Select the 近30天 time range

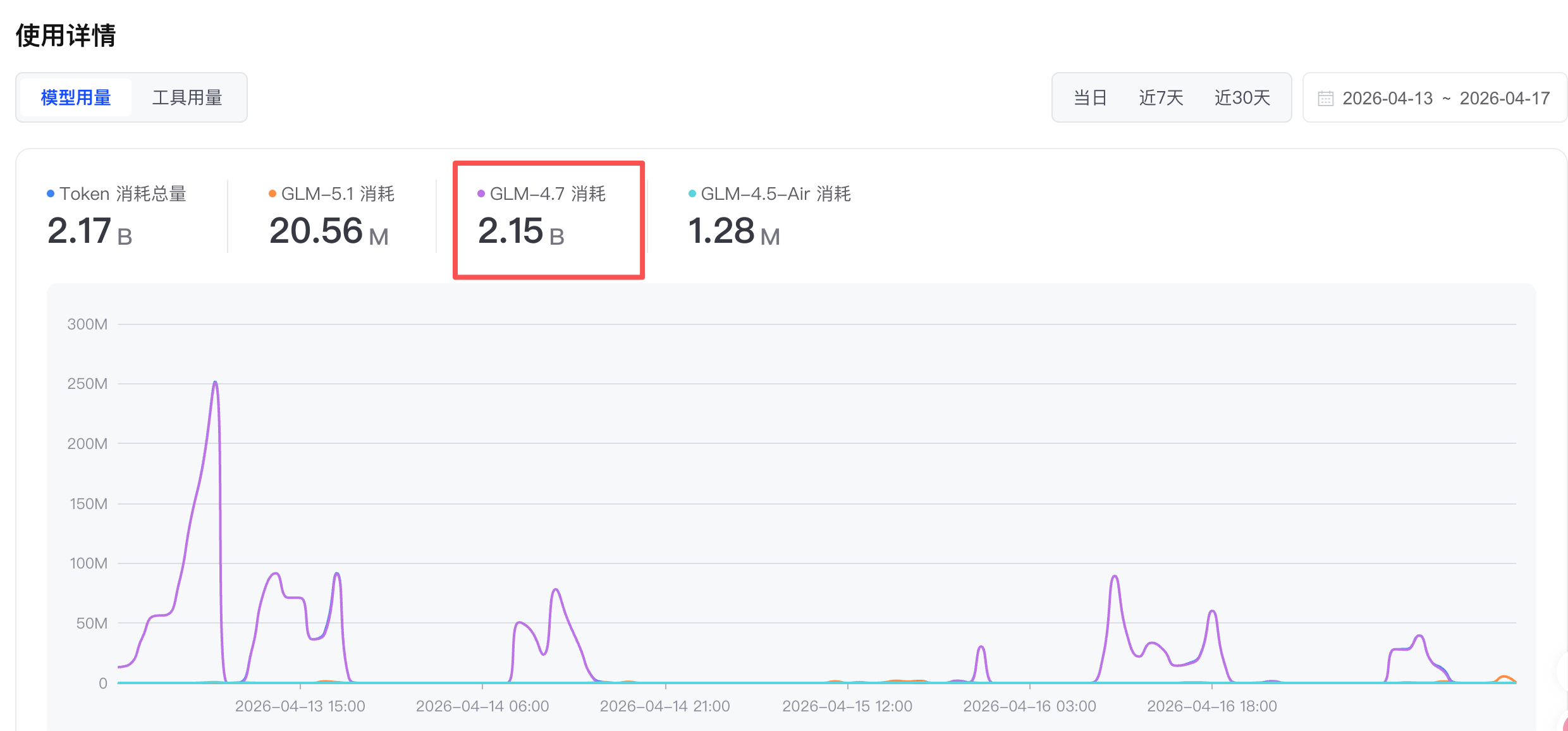[1242, 98]
